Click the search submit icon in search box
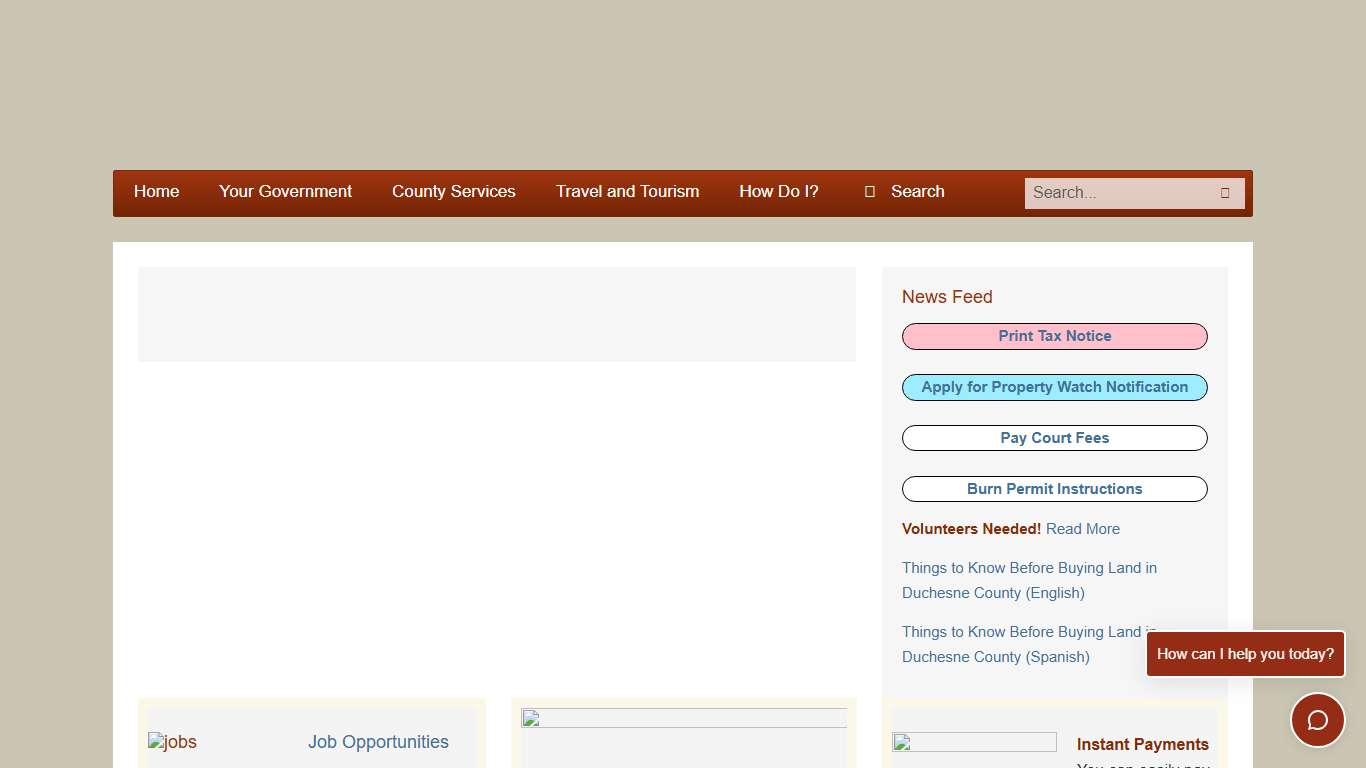Viewport: 1366px width, 768px height. click(x=1224, y=193)
